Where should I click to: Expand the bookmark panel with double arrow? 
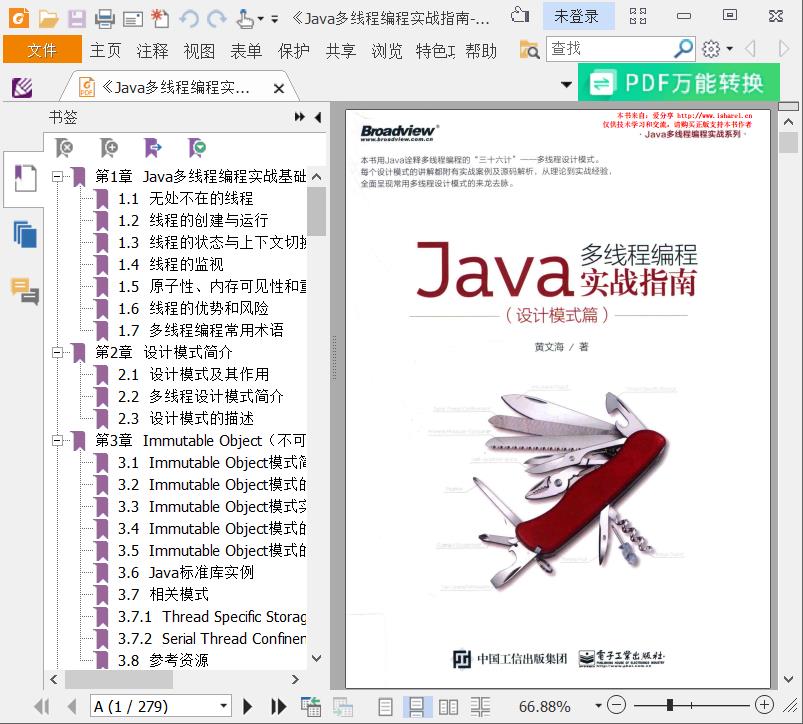click(x=300, y=117)
